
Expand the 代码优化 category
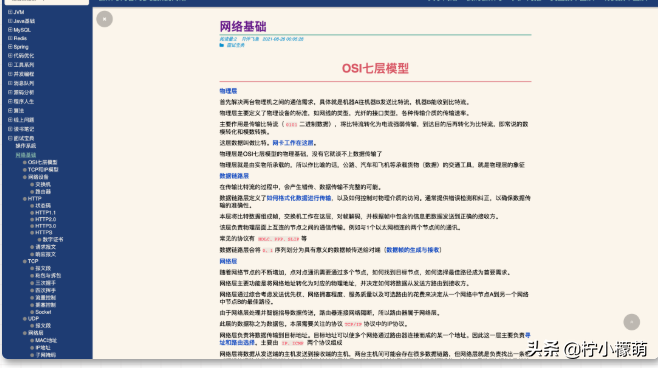10,55
